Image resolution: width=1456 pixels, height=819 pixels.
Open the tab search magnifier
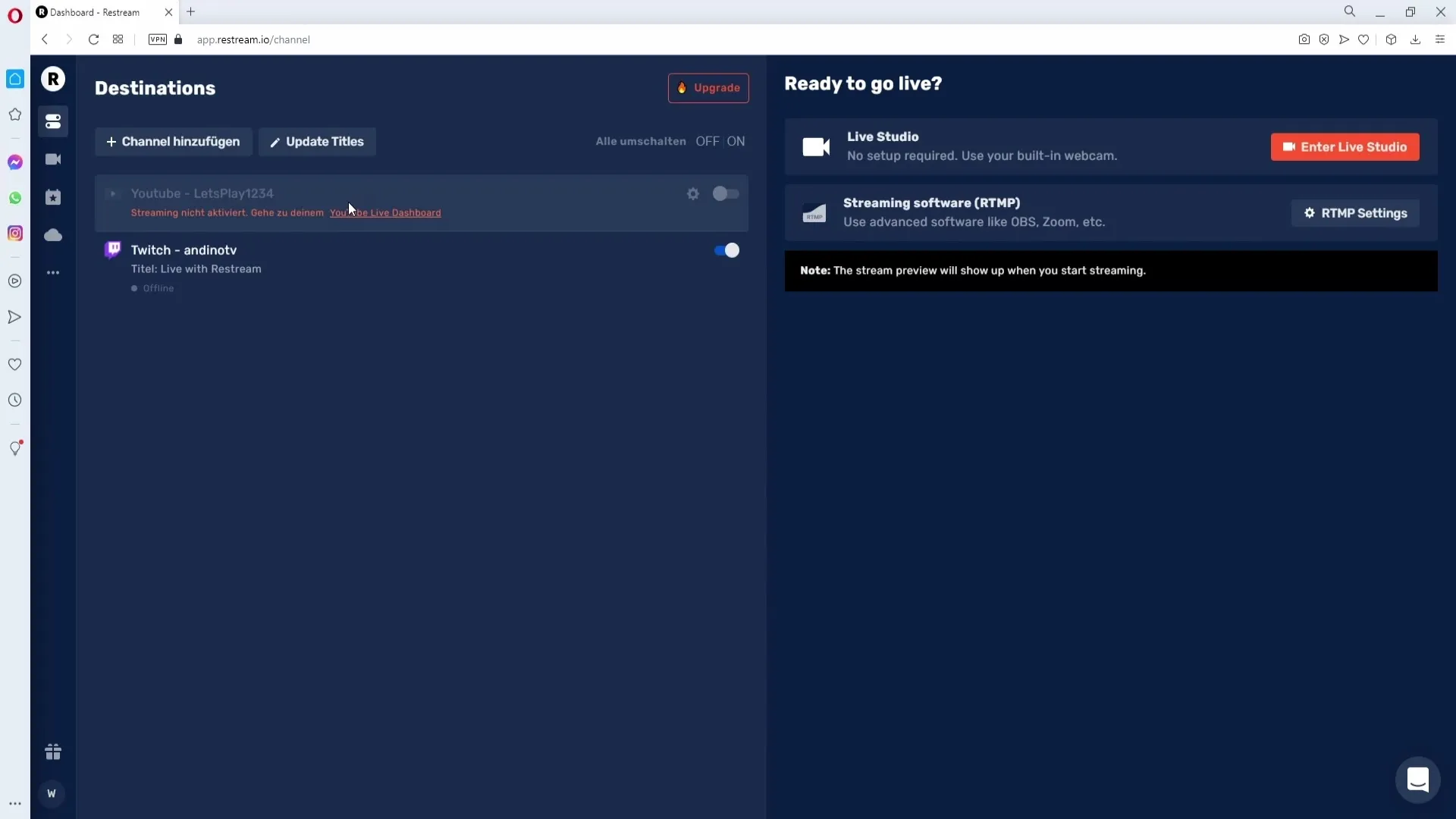coord(1350,11)
